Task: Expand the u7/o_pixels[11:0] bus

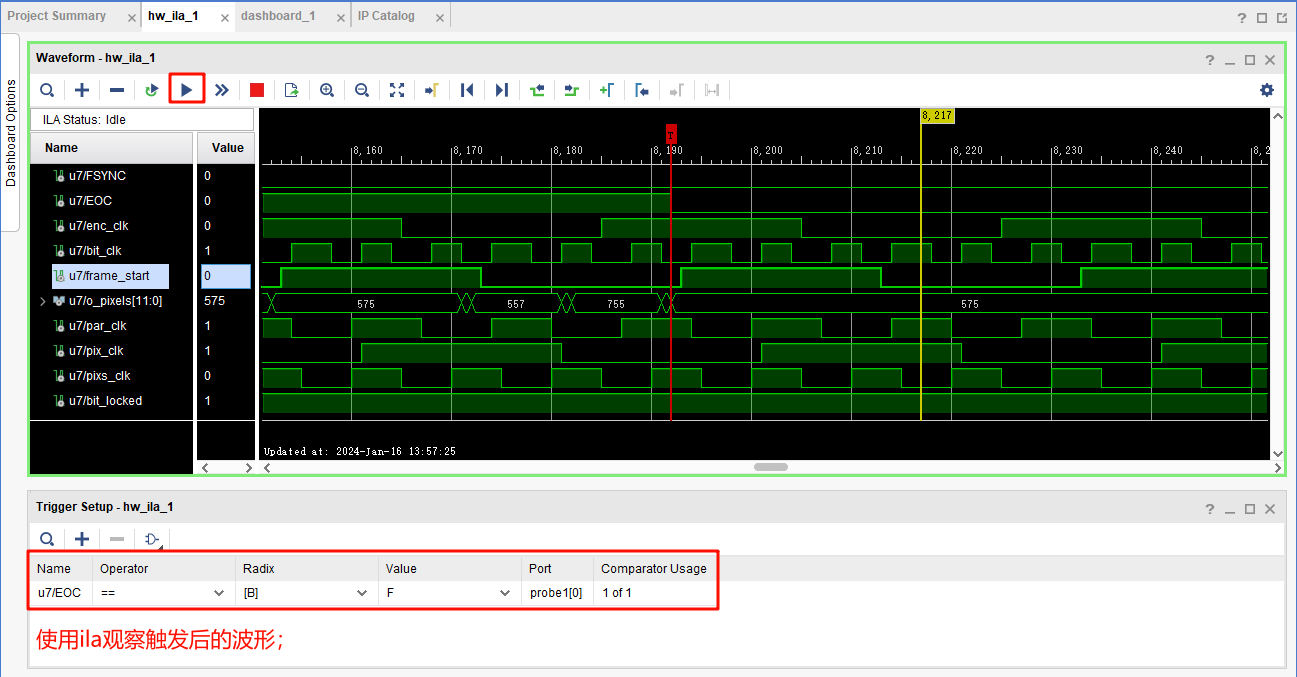Action: tap(42, 301)
